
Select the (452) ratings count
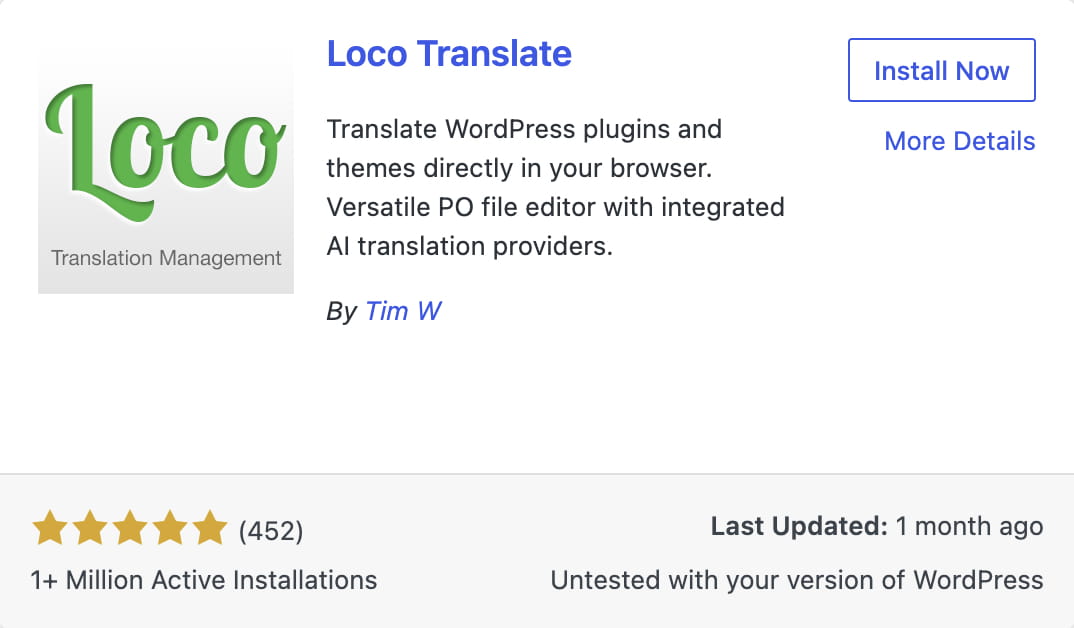[271, 531]
